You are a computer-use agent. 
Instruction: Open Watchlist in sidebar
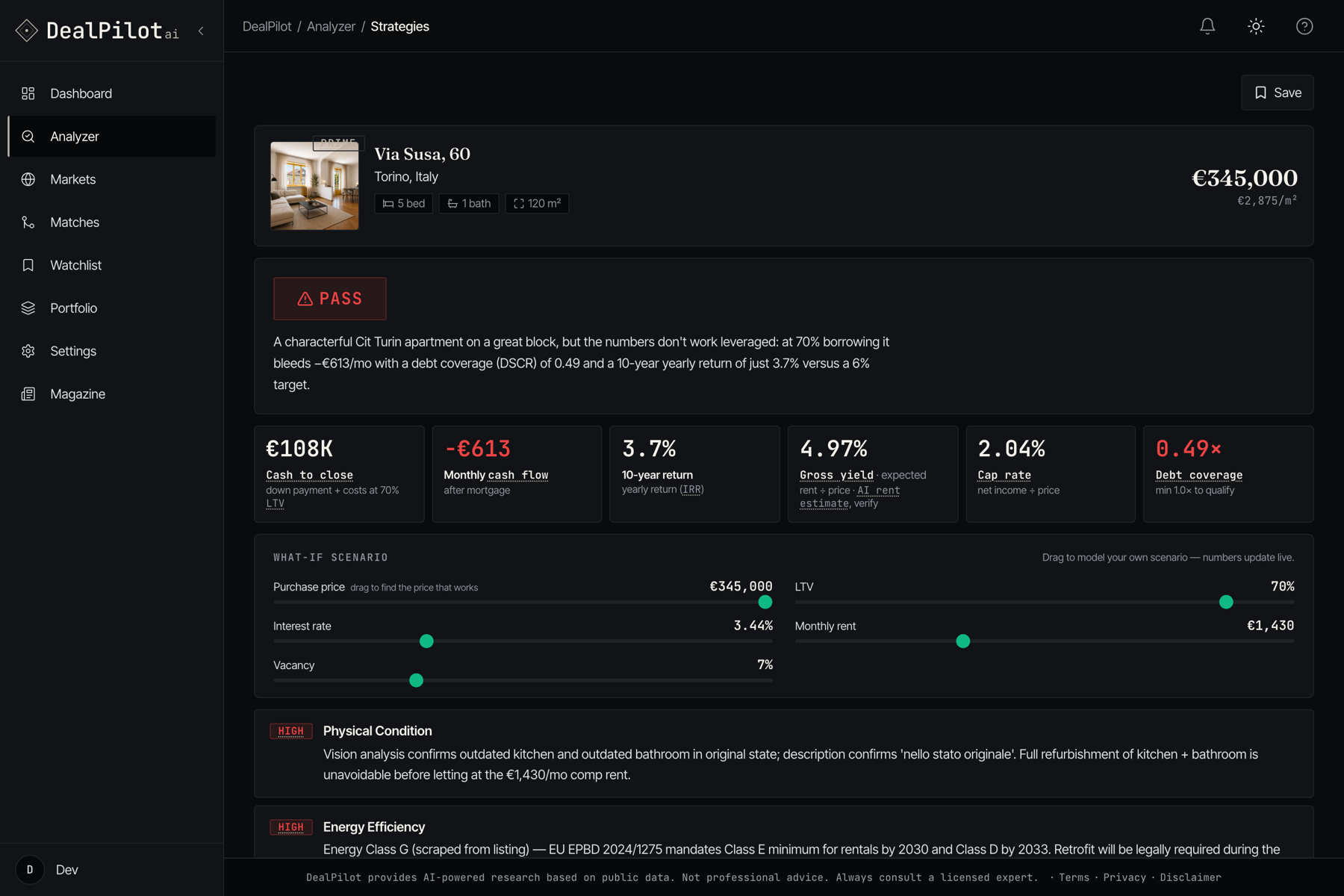[x=112, y=265]
